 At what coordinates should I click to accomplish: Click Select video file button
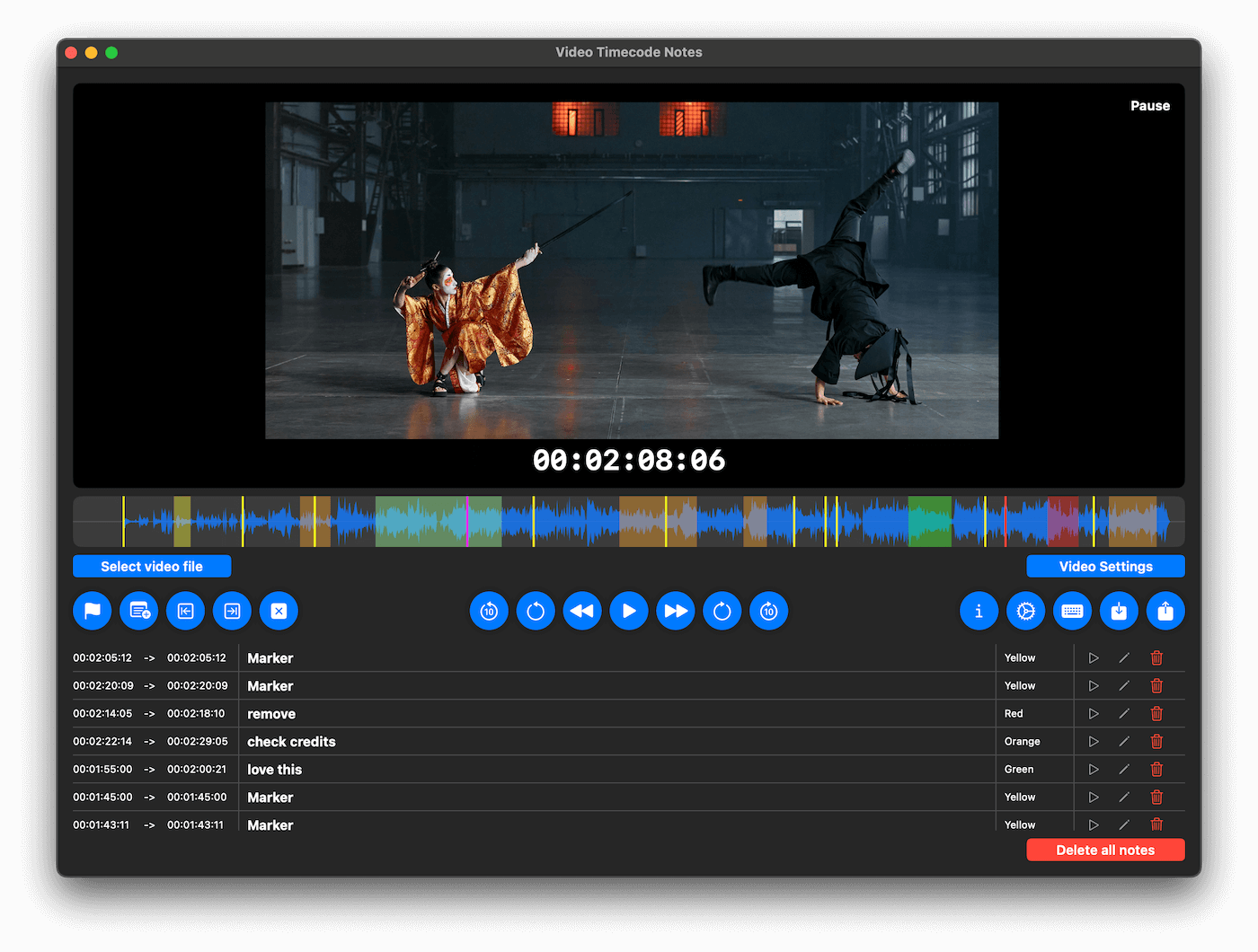pyautogui.click(x=152, y=567)
